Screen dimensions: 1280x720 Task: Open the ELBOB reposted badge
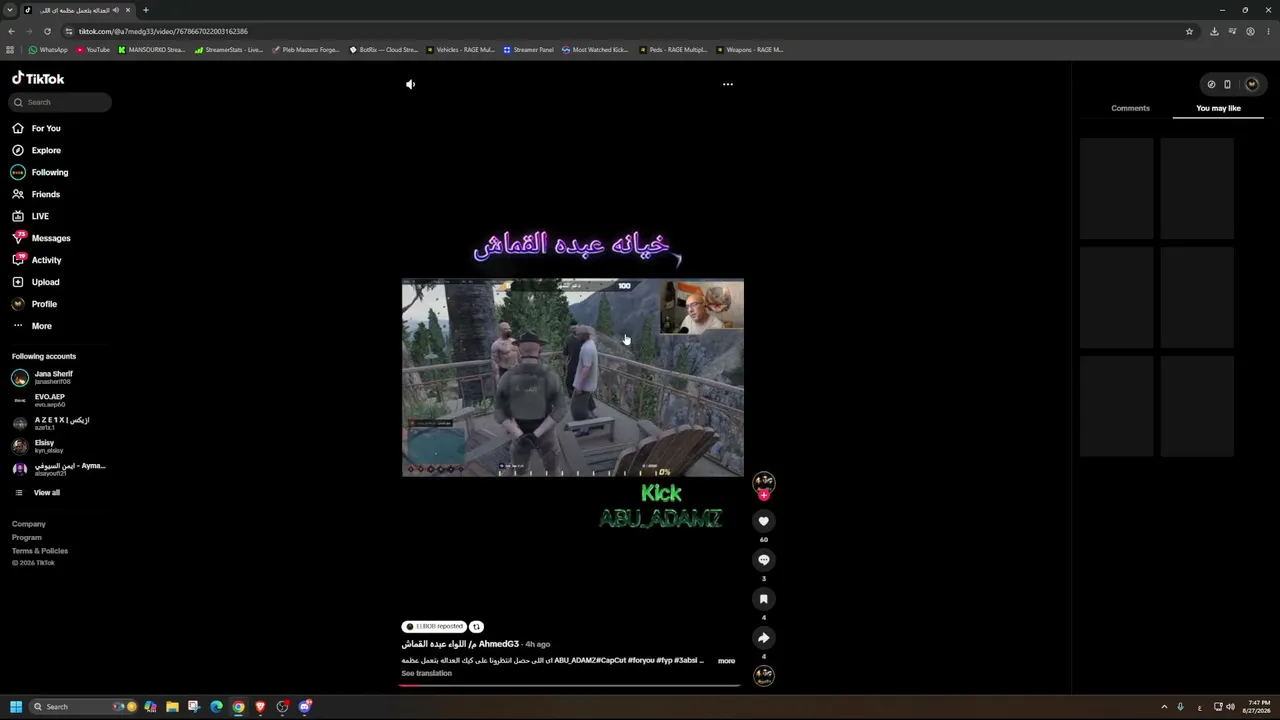pos(435,627)
